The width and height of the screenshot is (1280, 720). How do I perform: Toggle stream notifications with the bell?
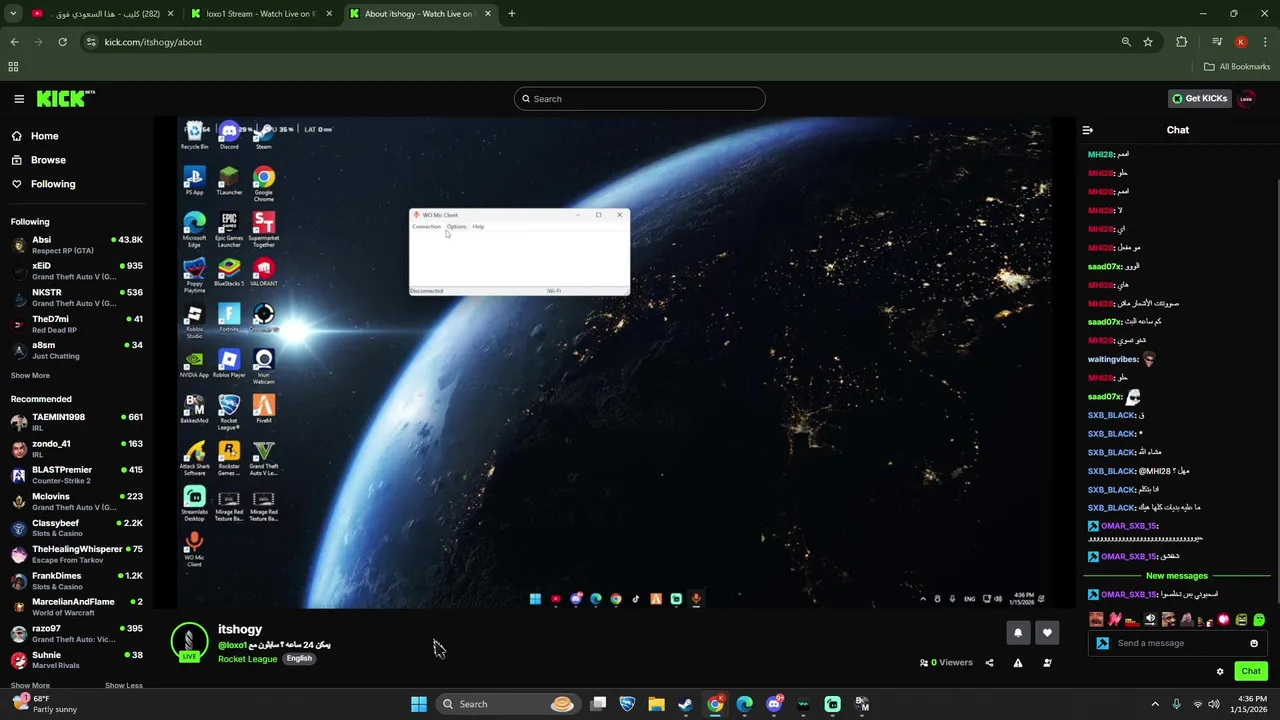point(1018,632)
